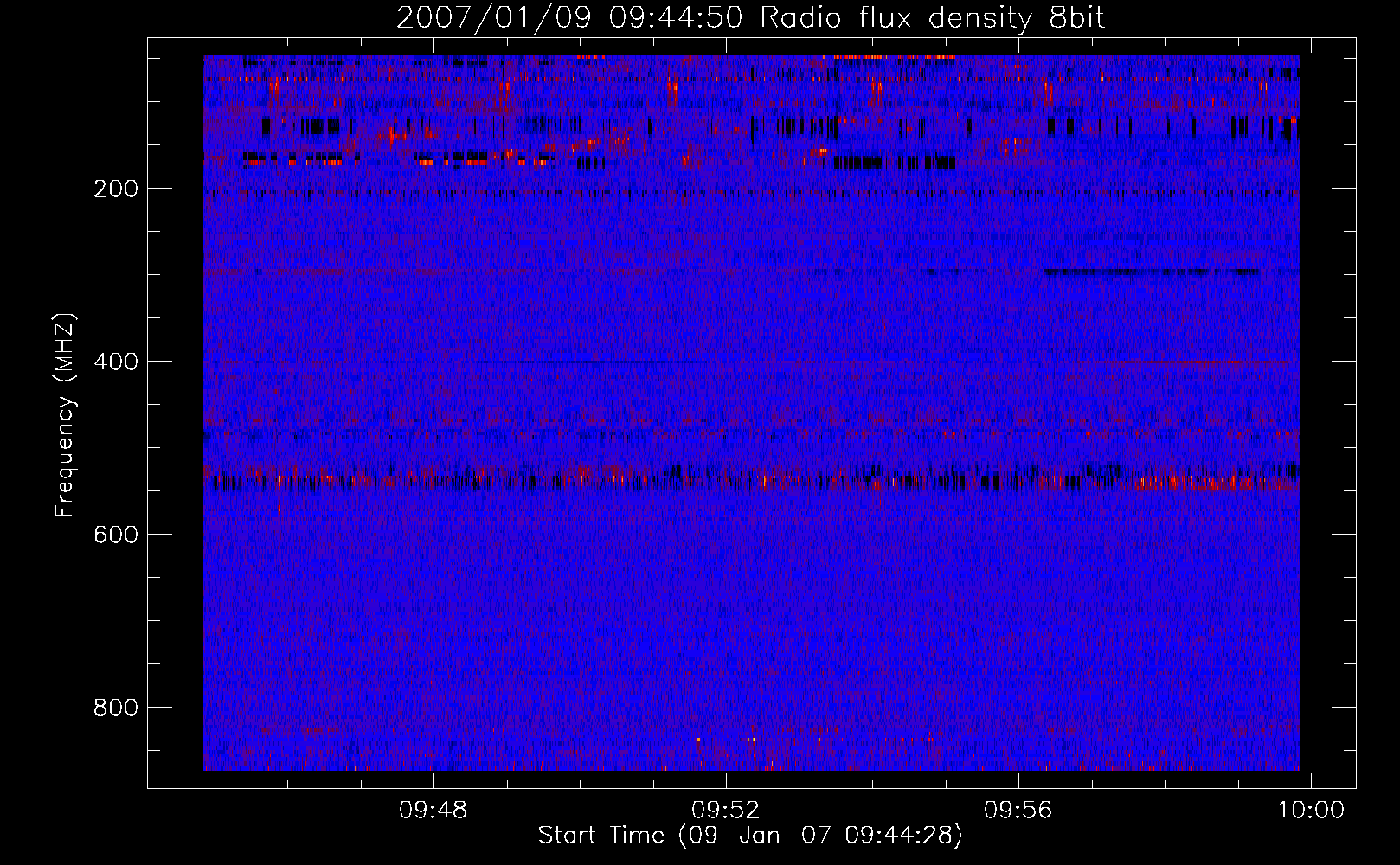Click the 'Start Time (09-Jan-07 09:44:28)' x-axis label

[x=750, y=836]
